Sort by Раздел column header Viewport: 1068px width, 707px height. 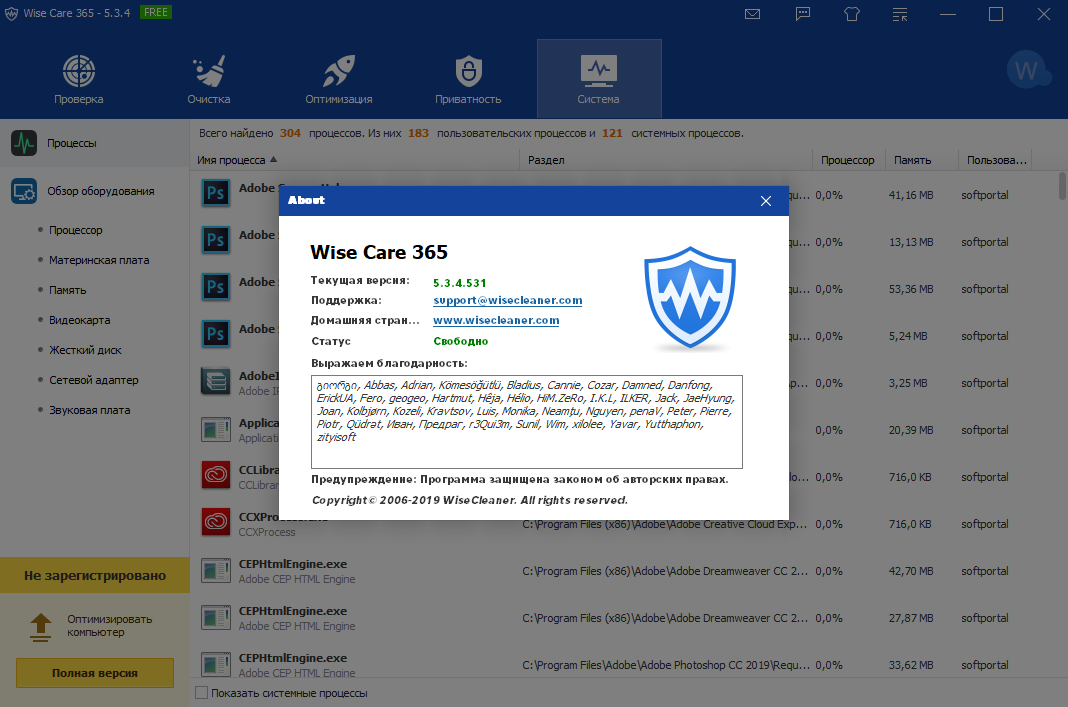click(665, 160)
